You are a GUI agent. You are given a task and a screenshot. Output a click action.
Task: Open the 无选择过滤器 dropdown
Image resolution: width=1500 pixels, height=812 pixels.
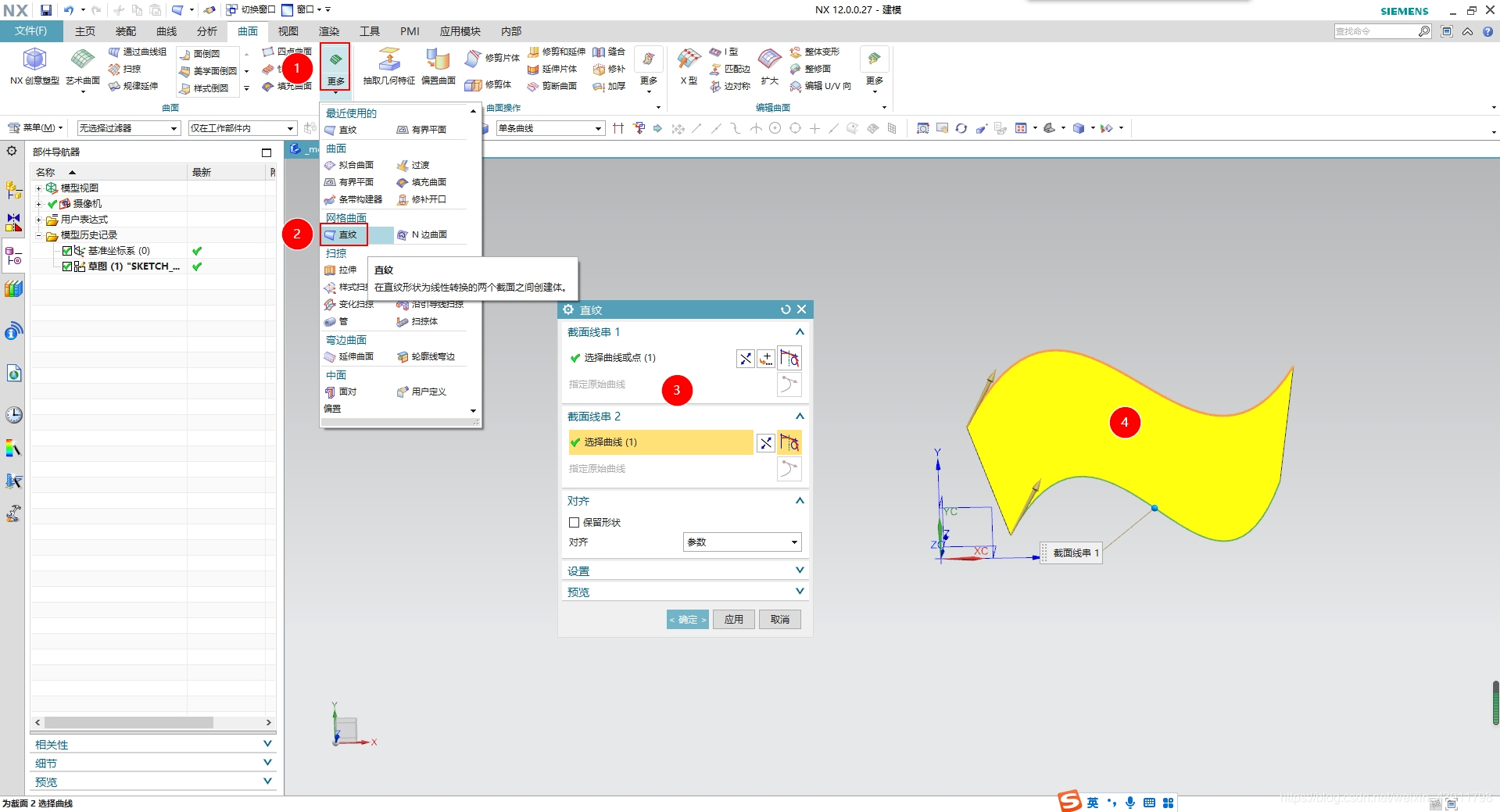point(129,128)
